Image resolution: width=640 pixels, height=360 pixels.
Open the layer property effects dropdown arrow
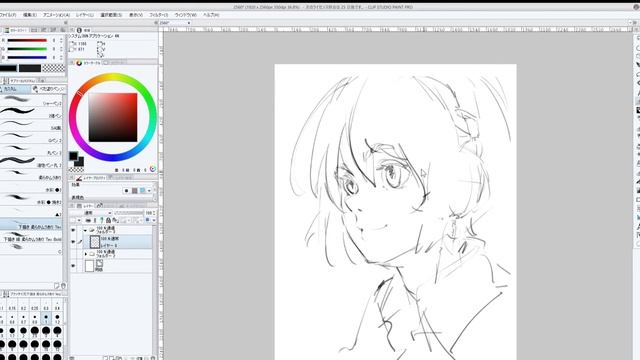149,191
